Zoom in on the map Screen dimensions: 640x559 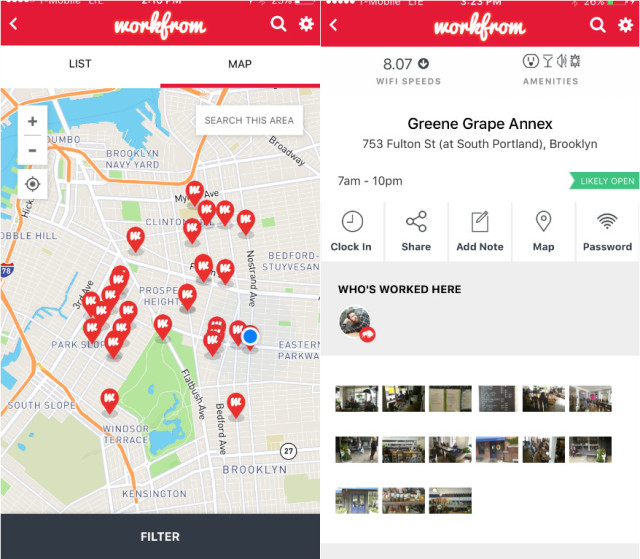point(32,121)
